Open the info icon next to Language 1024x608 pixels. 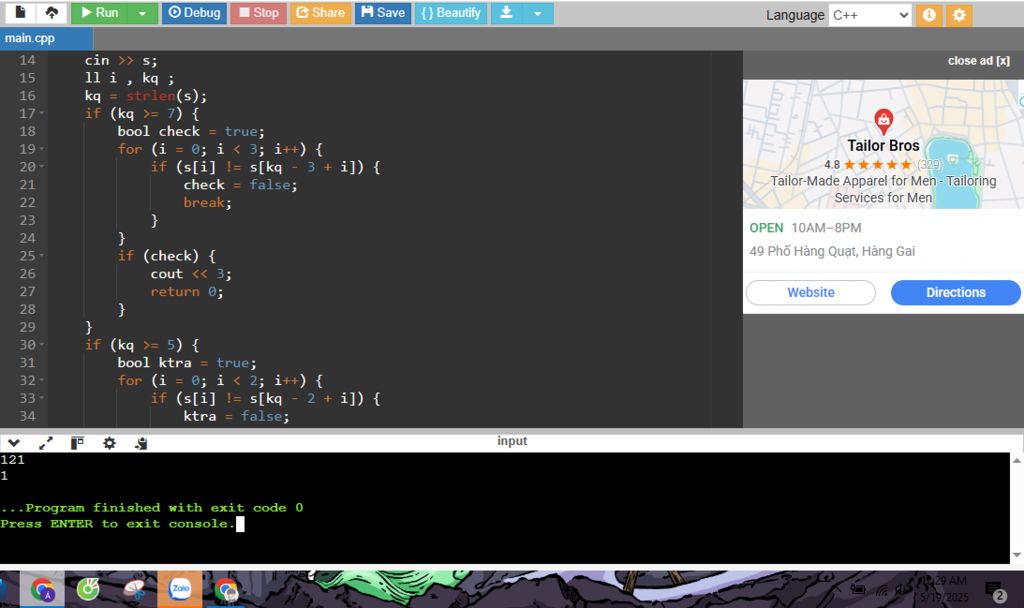[x=929, y=15]
